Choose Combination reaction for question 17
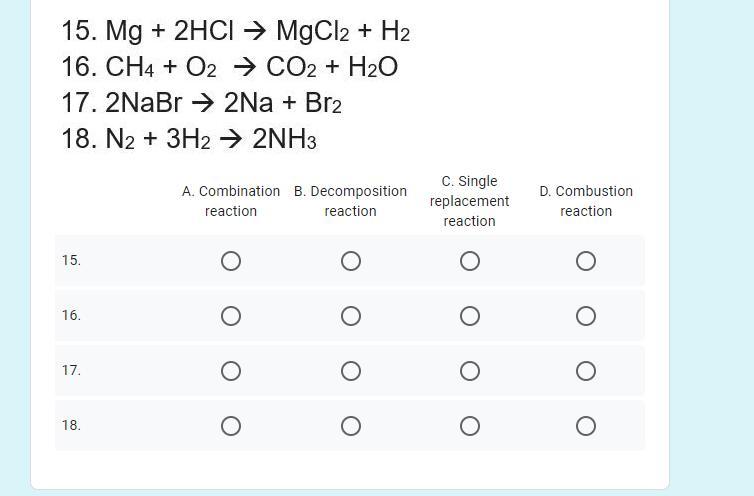This screenshot has width=754, height=496. coord(231,371)
